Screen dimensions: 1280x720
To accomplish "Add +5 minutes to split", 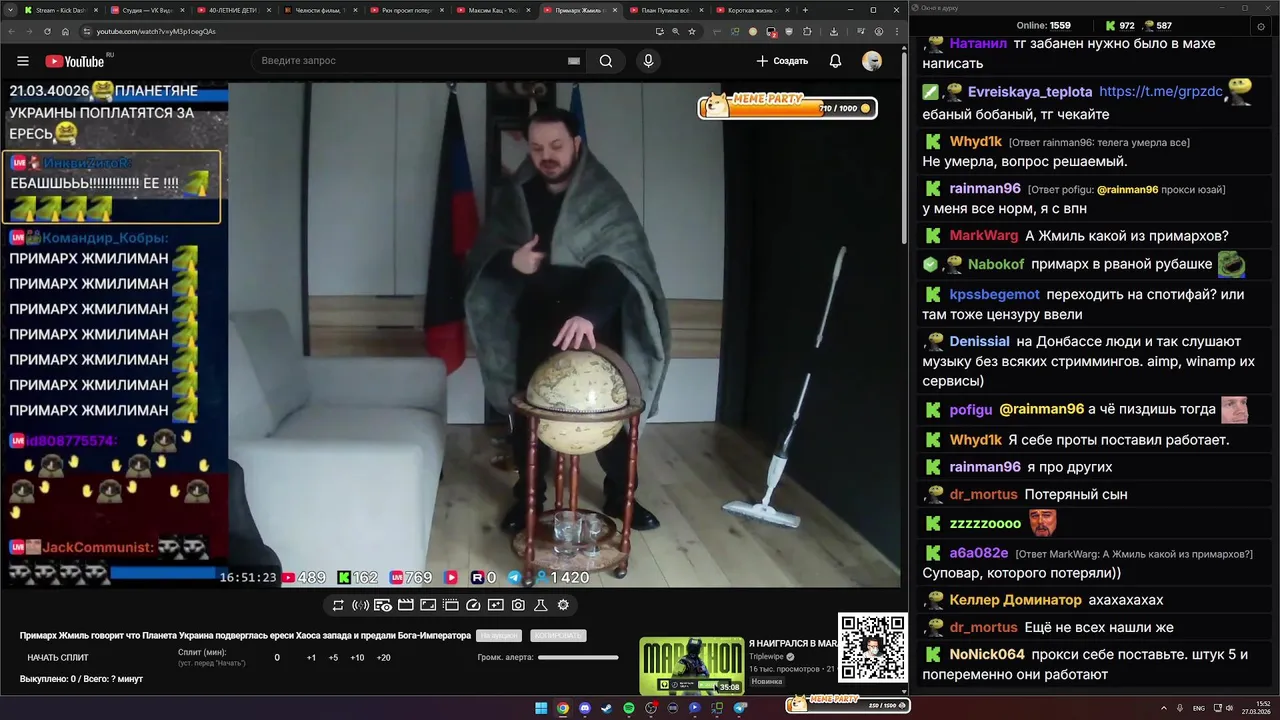I will [x=333, y=658].
